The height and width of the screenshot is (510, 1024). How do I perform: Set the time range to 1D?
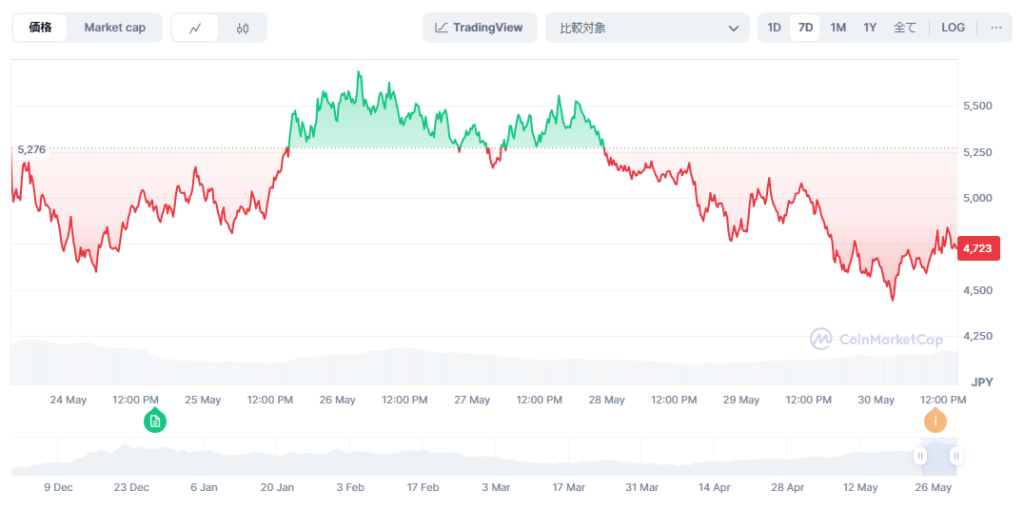coord(774,28)
